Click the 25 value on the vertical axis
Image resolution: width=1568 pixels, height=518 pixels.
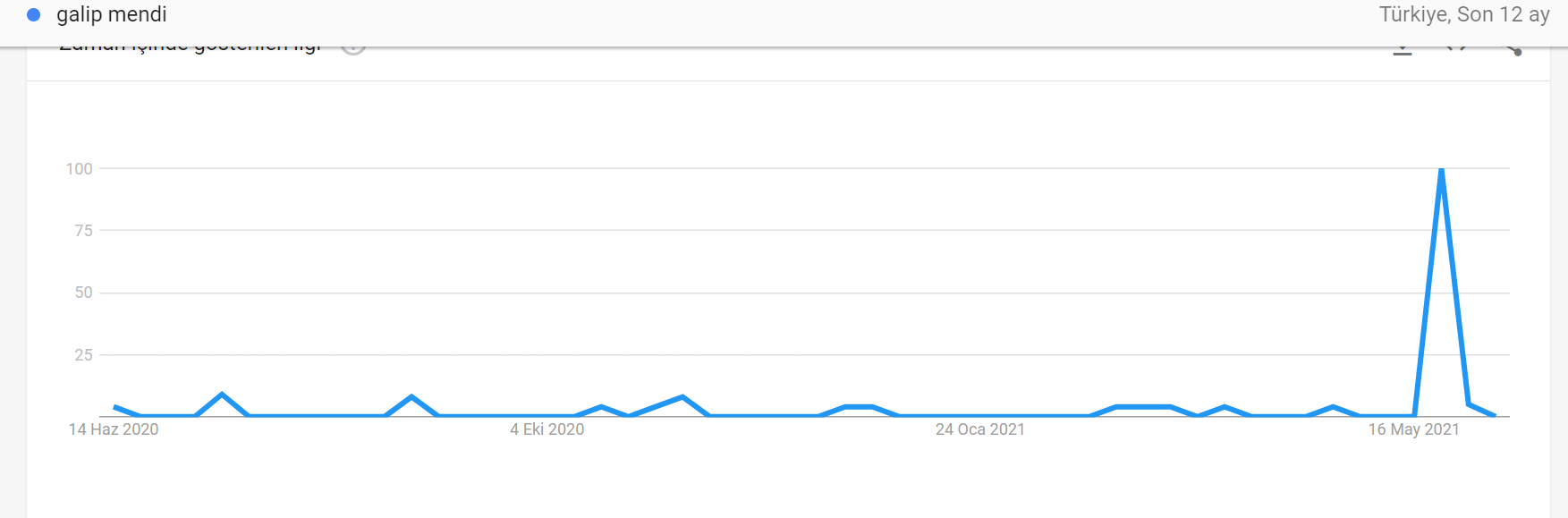point(83,355)
